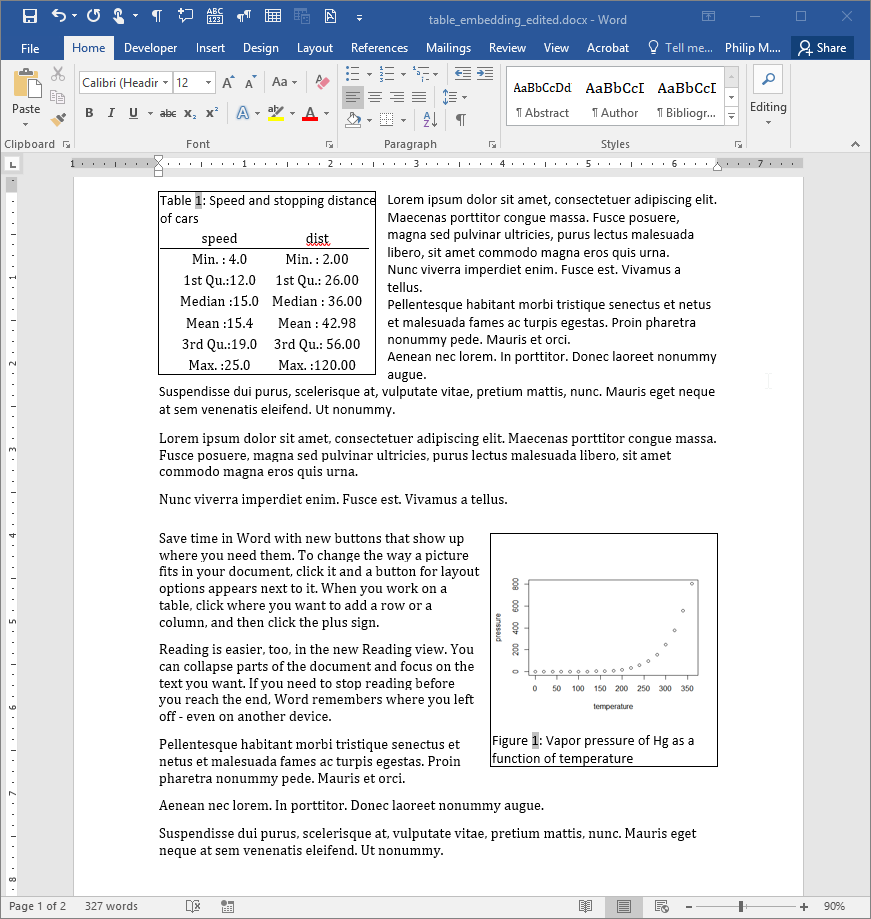This screenshot has height=919, width=871.
Task: Click the Repeat/Redo circular arrow icon
Action: (94, 16)
